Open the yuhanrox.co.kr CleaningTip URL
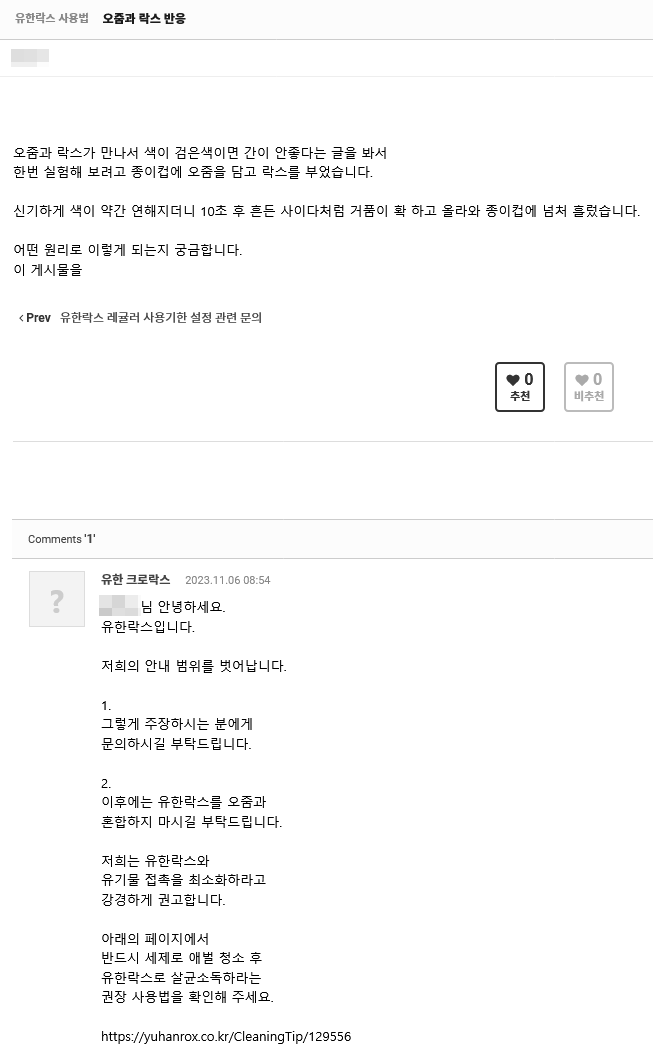Image resolution: width=653 pixels, height=1055 pixels. [x=226, y=1036]
